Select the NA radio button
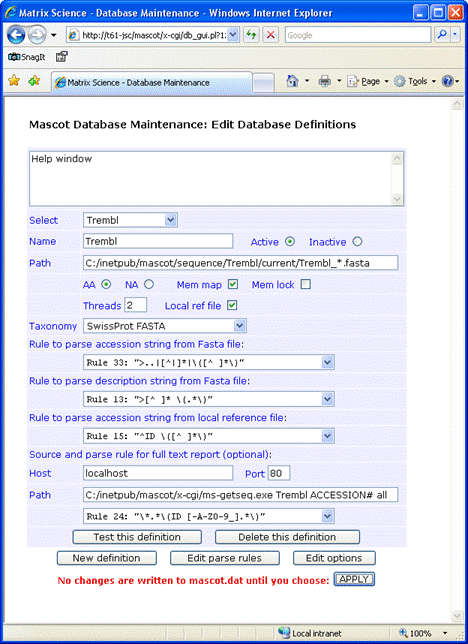The height and width of the screenshot is (644, 468). pos(149,284)
